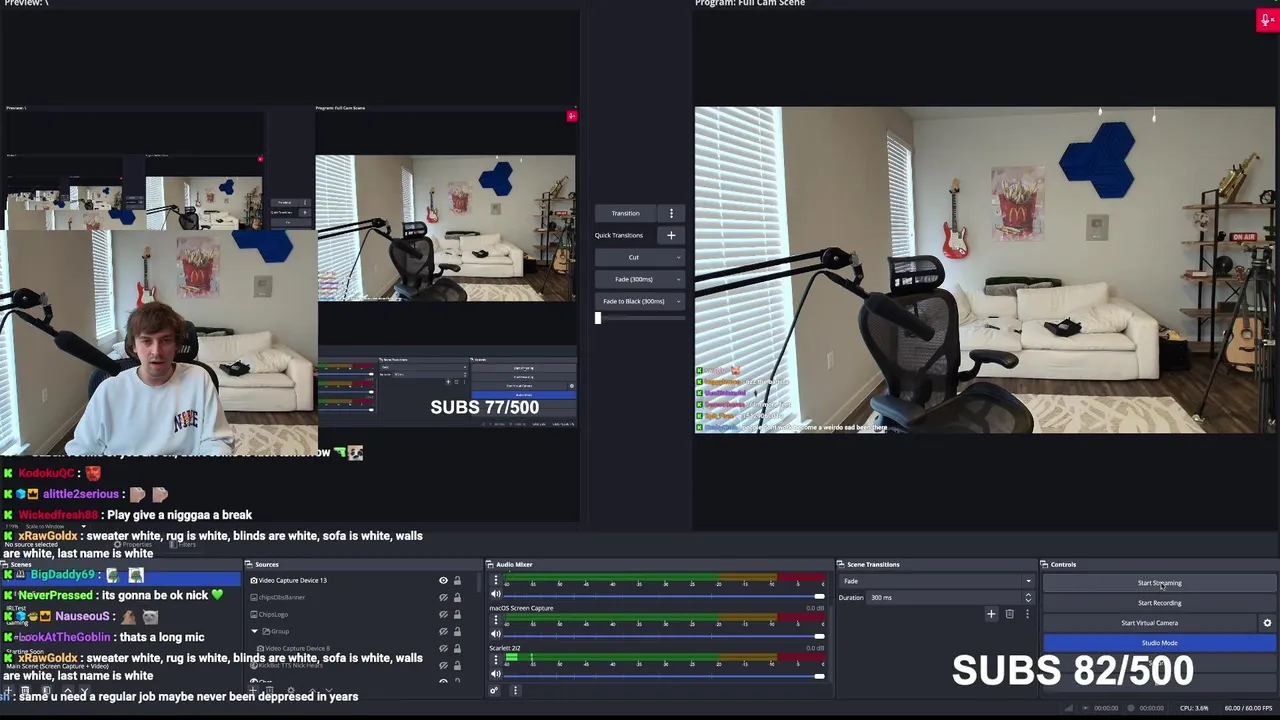
Task: Lock the Video Capture Device 13 source
Action: point(457,580)
